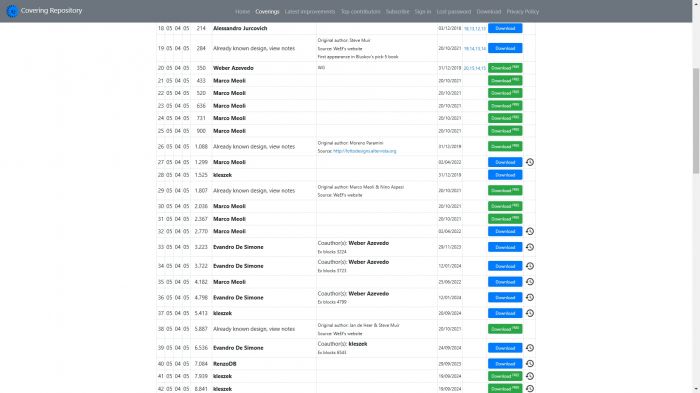Open history icon for row 39 with 6,536 blocks
The height and width of the screenshot is (393, 700).
coord(530,348)
